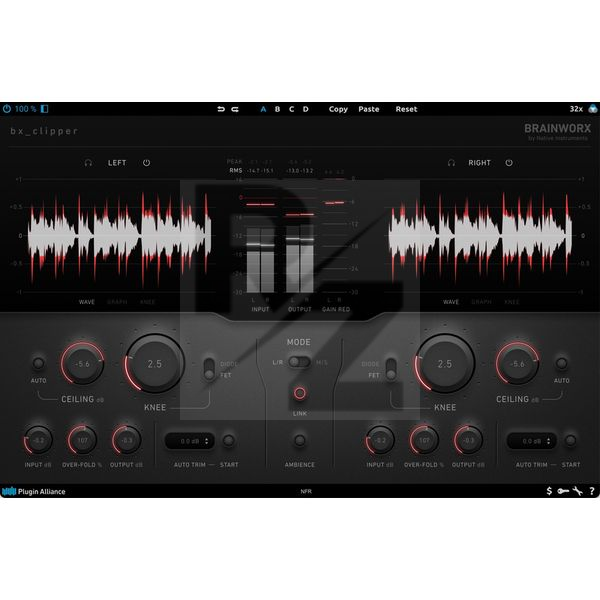The height and width of the screenshot is (600, 600).
Task: Click the right CEILING dB knob
Action: coord(517,364)
